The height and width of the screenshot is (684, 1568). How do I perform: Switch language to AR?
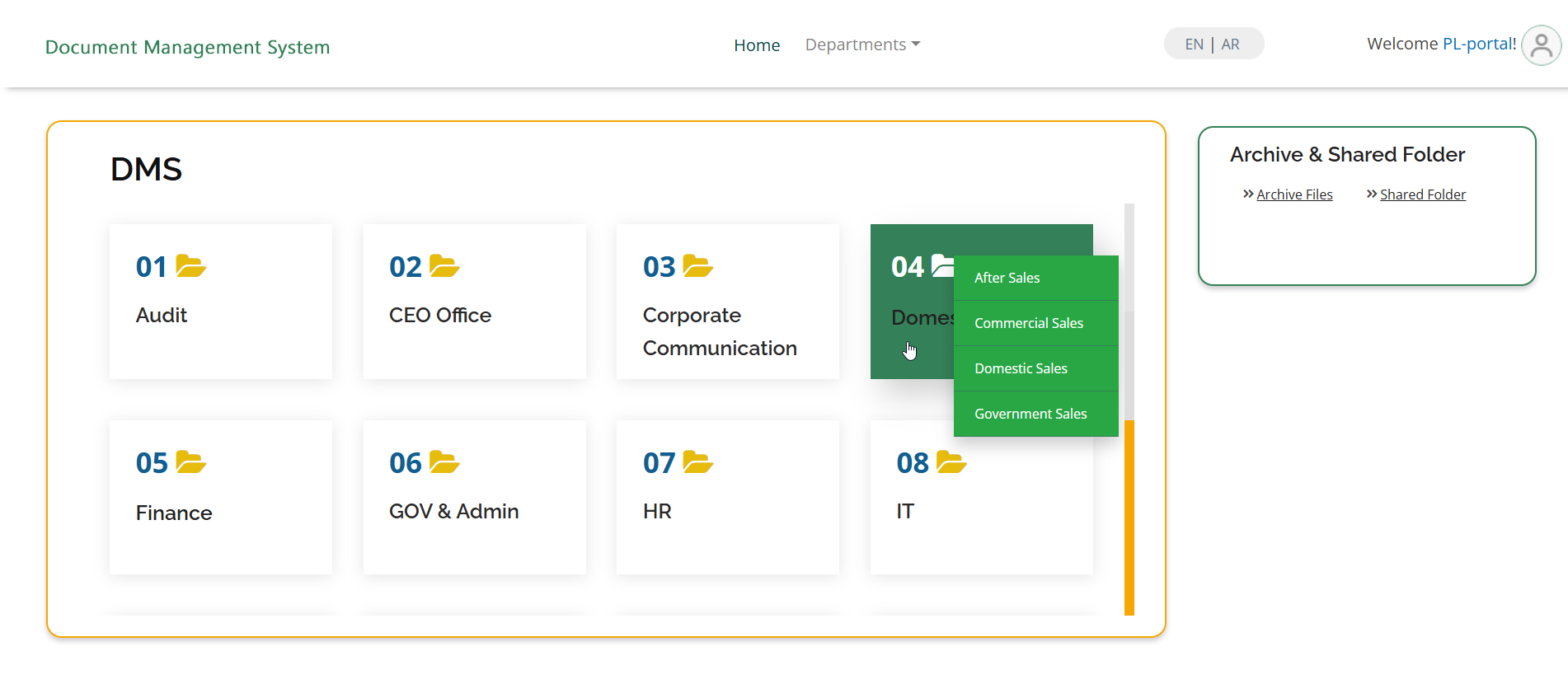click(x=1230, y=45)
